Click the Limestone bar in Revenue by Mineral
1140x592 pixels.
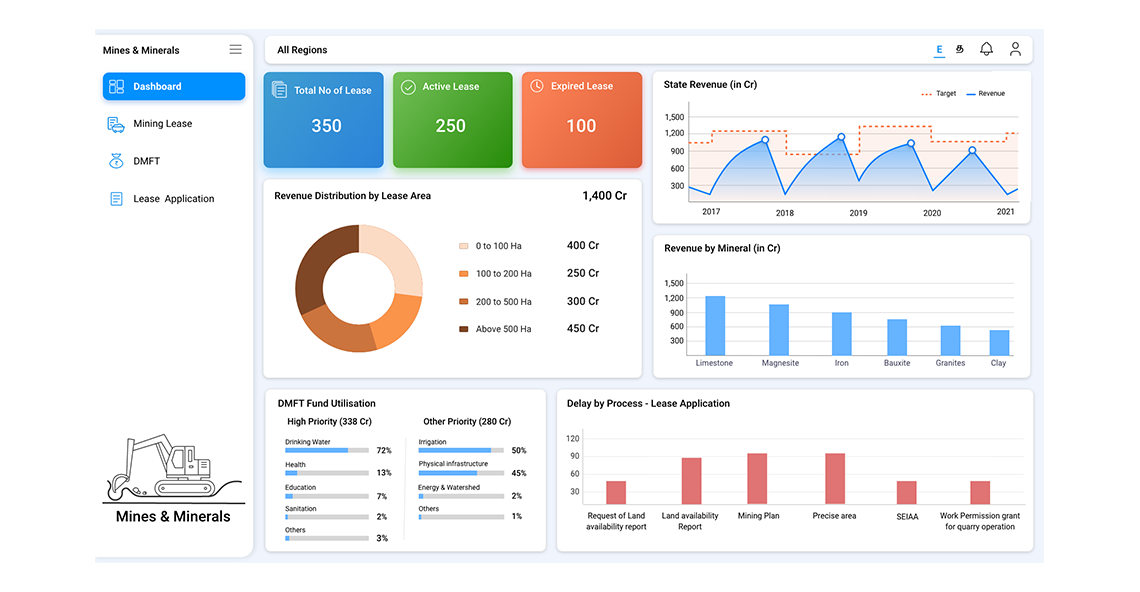coord(715,325)
